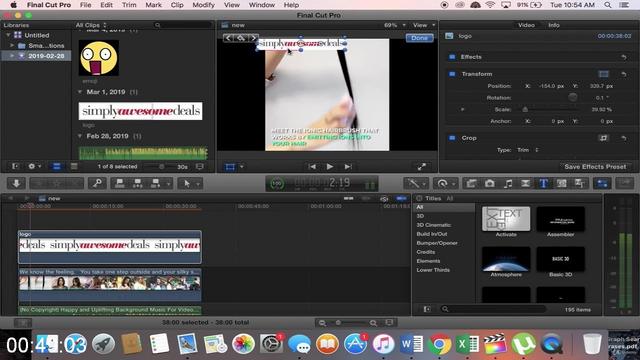This screenshot has width=640, height=360.
Task: Click the Share button in the toolbar
Action: click(x=624, y=183)
